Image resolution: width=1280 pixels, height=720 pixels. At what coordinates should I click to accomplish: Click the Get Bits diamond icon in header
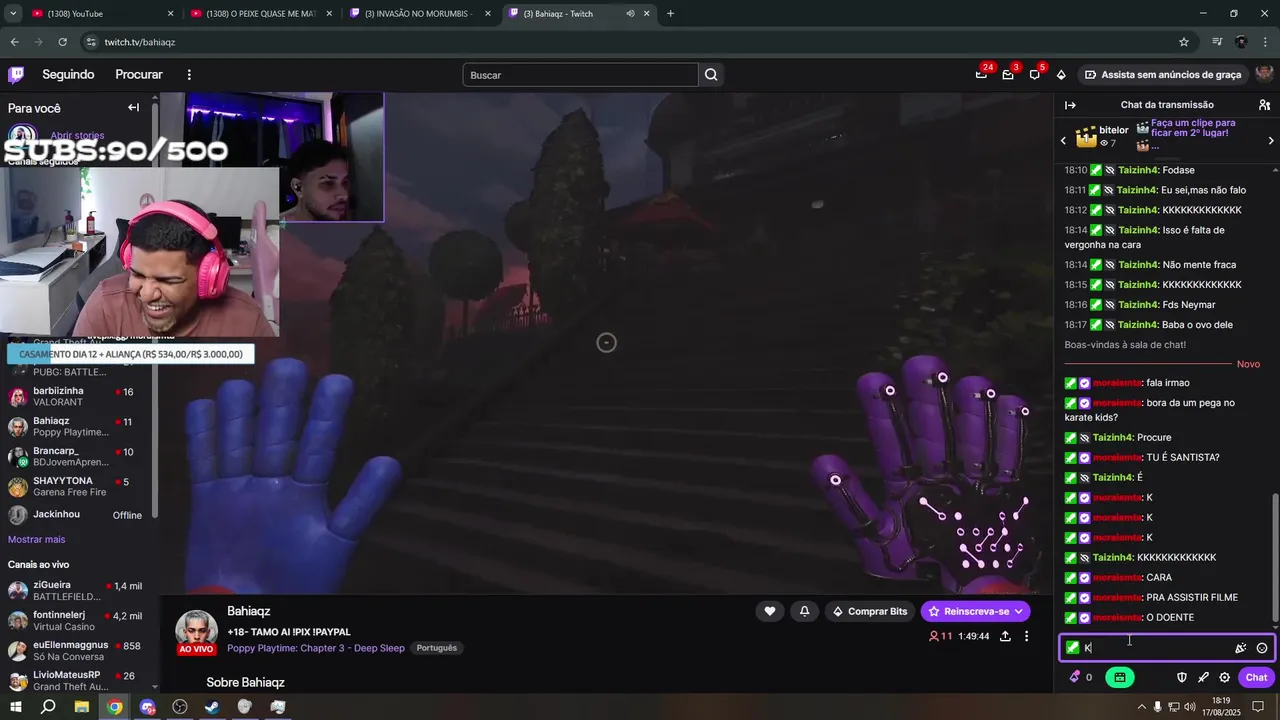(1061, 75)
